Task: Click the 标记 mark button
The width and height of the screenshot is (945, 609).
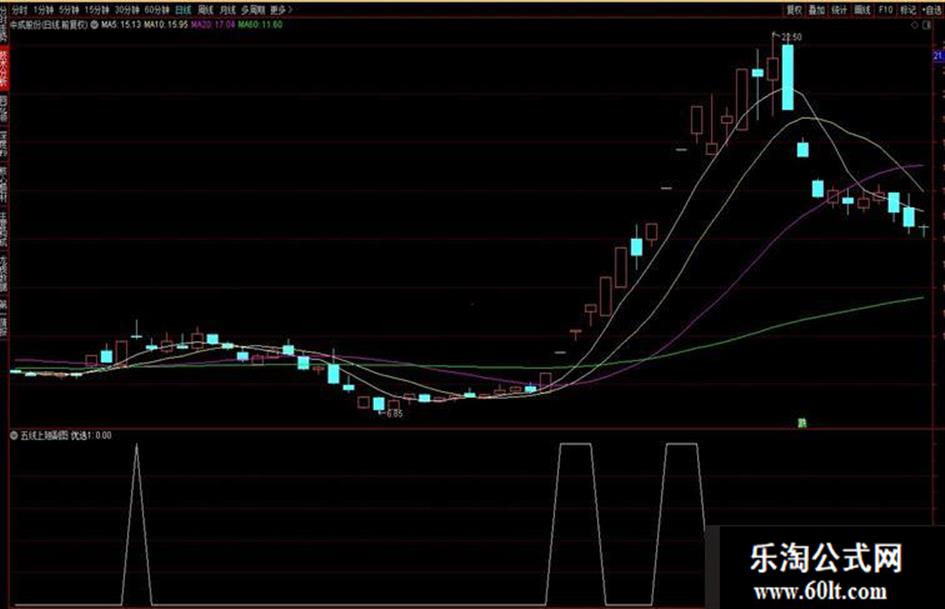Action: pyautogui.click(x=908, y=10)
